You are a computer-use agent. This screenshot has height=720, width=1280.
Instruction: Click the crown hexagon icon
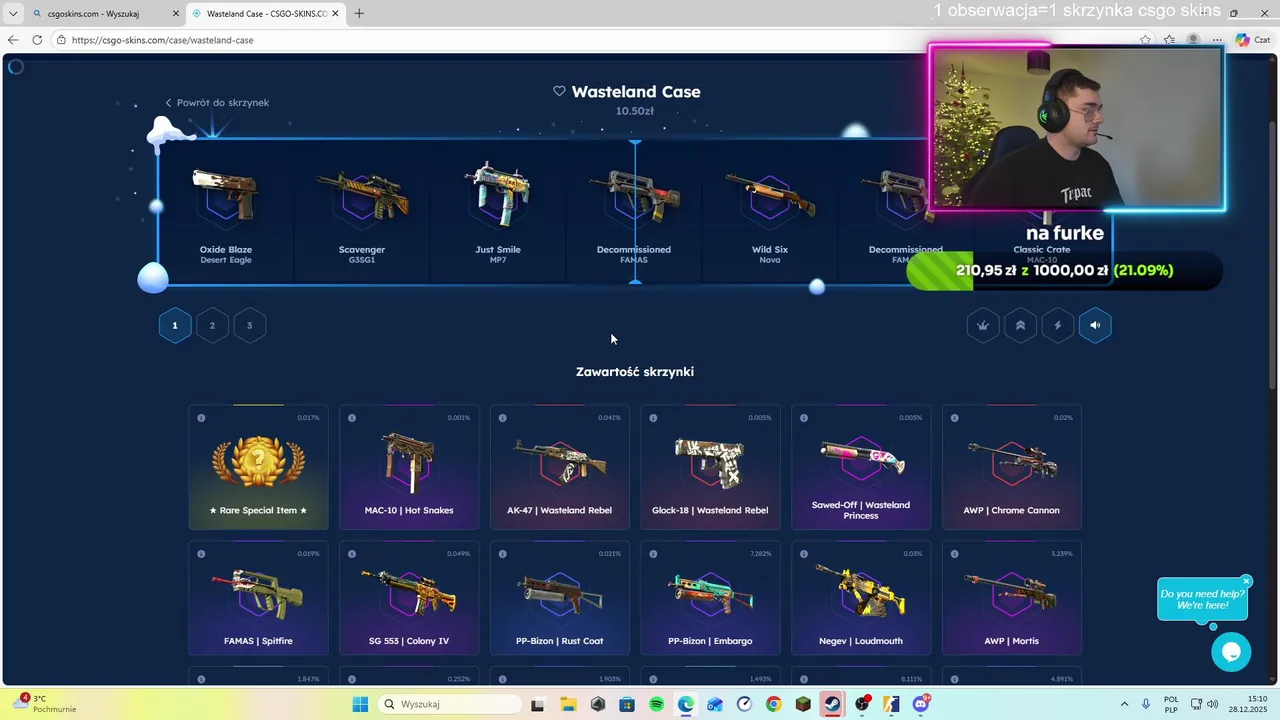click(983, 325)
